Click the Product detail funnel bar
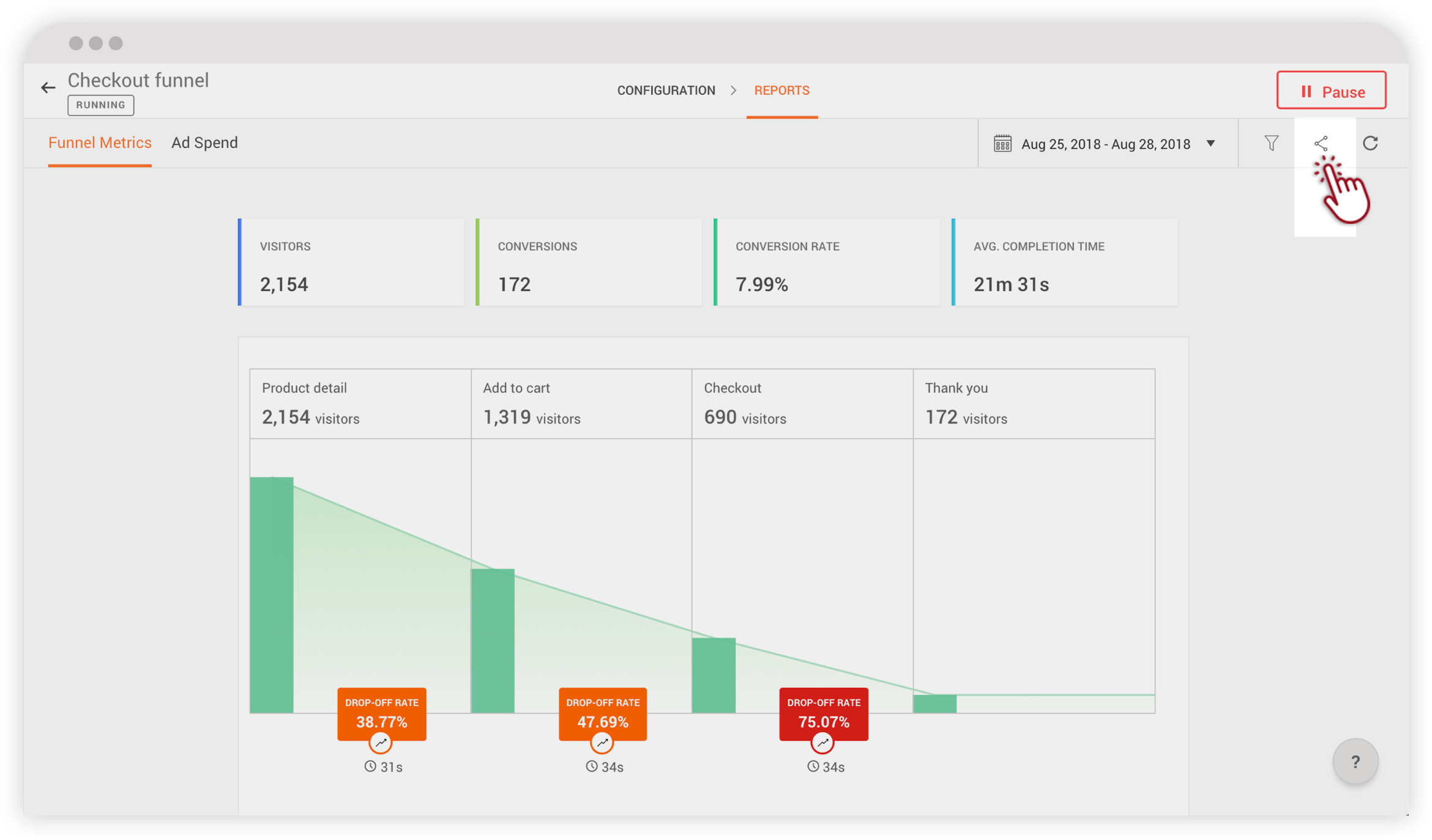The height and width of the screenshot is (840, 1432). point(272,593)
